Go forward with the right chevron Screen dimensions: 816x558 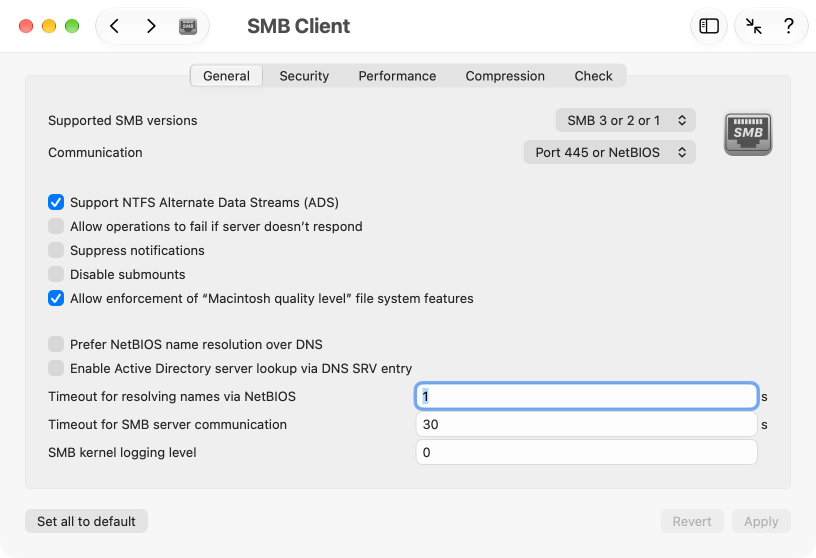(151, 26)
